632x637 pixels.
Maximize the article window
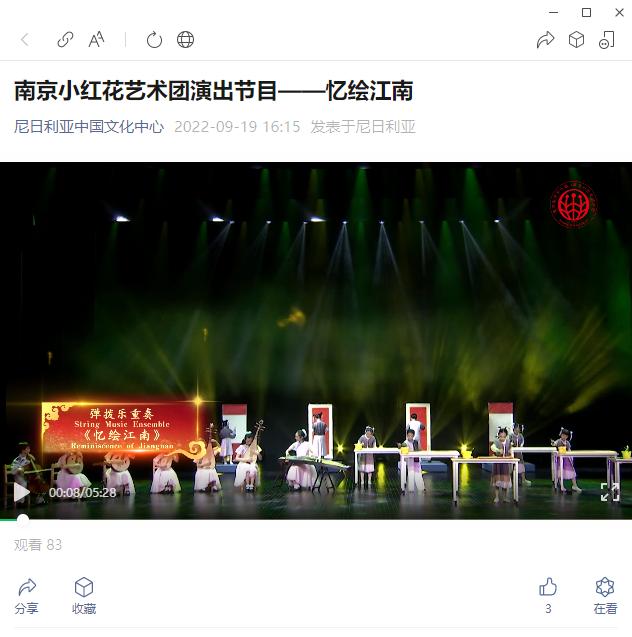[587, 13]
